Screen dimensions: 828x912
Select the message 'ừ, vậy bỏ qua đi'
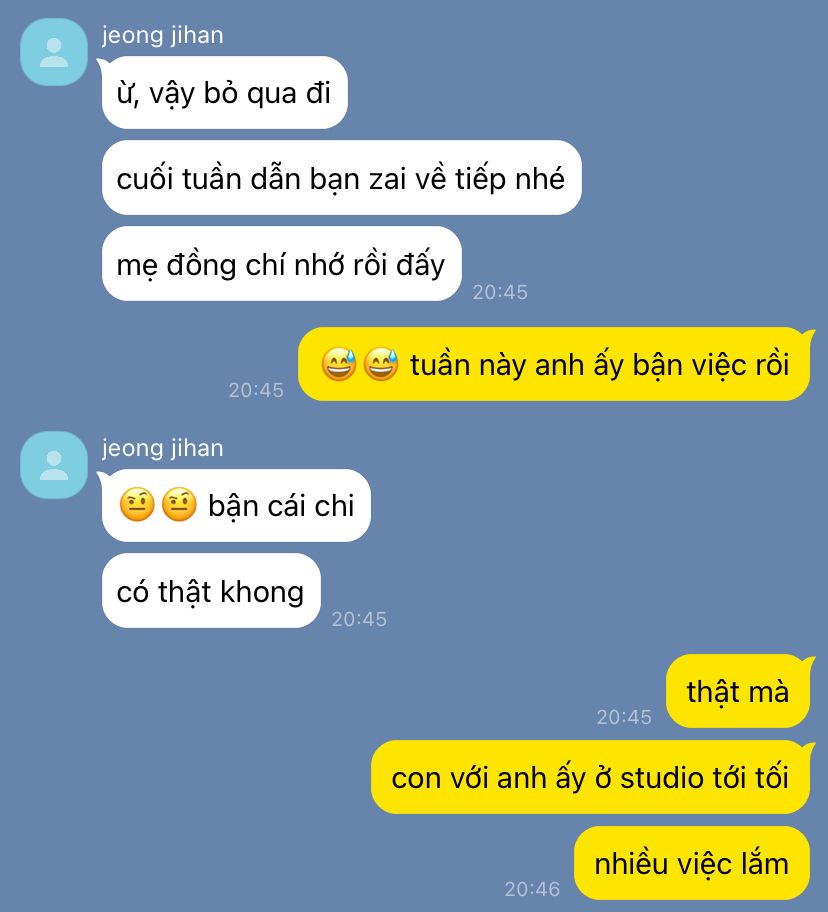[224, 92]
